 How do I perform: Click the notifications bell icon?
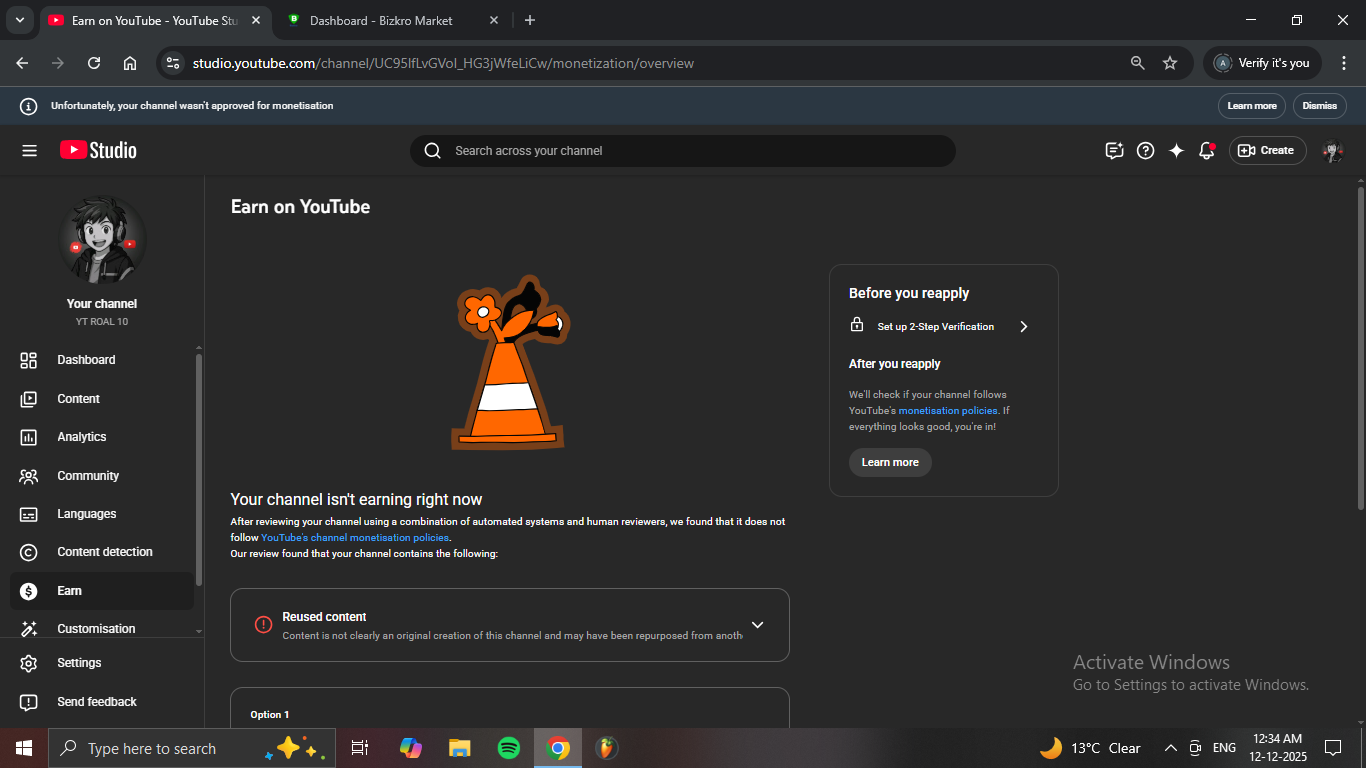1207,150
